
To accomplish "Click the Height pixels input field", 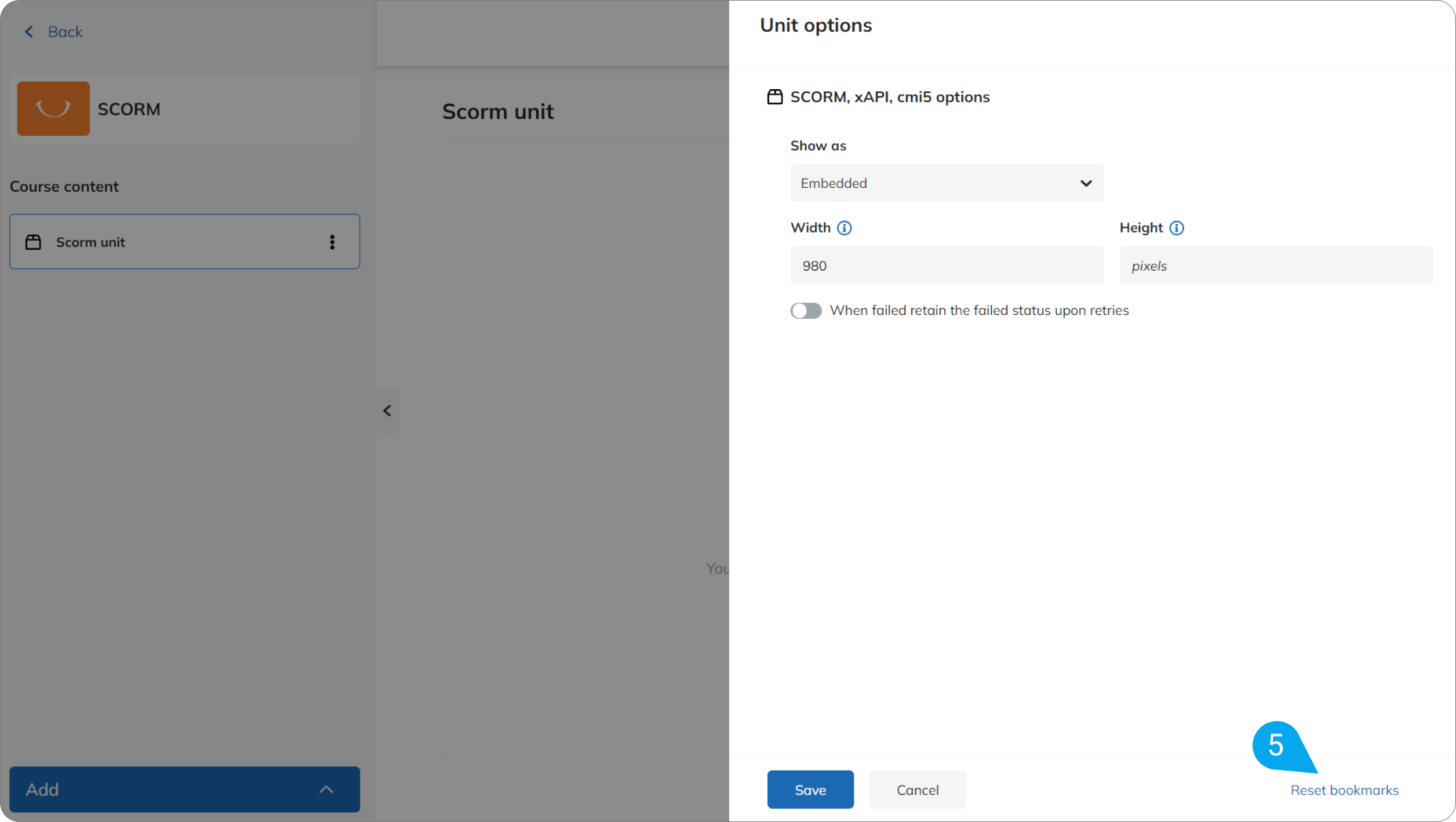I will [x=1276, y=266].
